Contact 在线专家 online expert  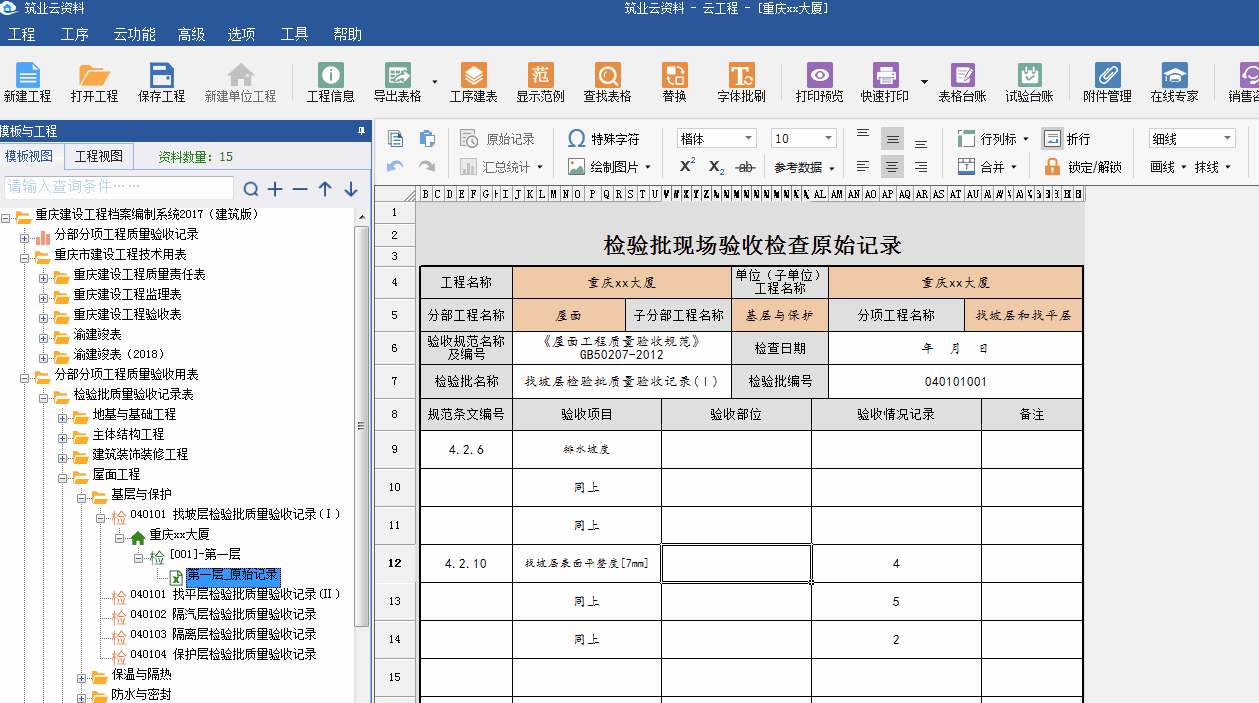(x=1174, y=82)
